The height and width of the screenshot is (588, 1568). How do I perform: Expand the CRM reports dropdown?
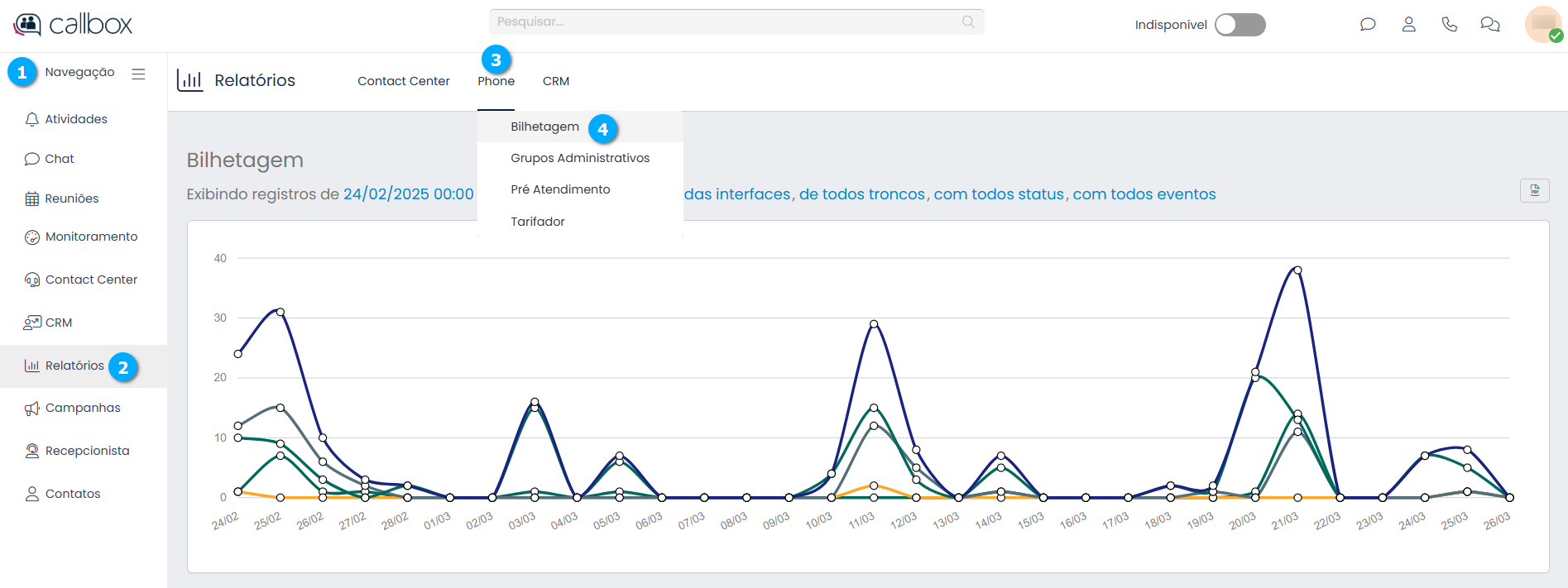555,81
